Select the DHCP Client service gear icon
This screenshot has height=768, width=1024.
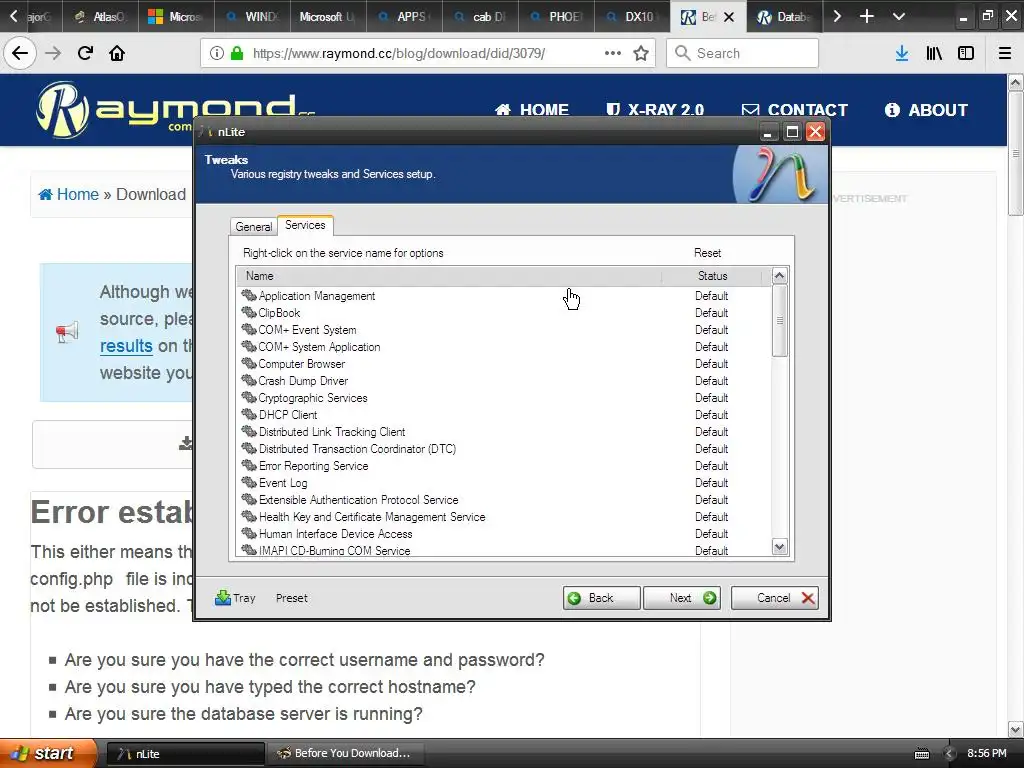249,415
